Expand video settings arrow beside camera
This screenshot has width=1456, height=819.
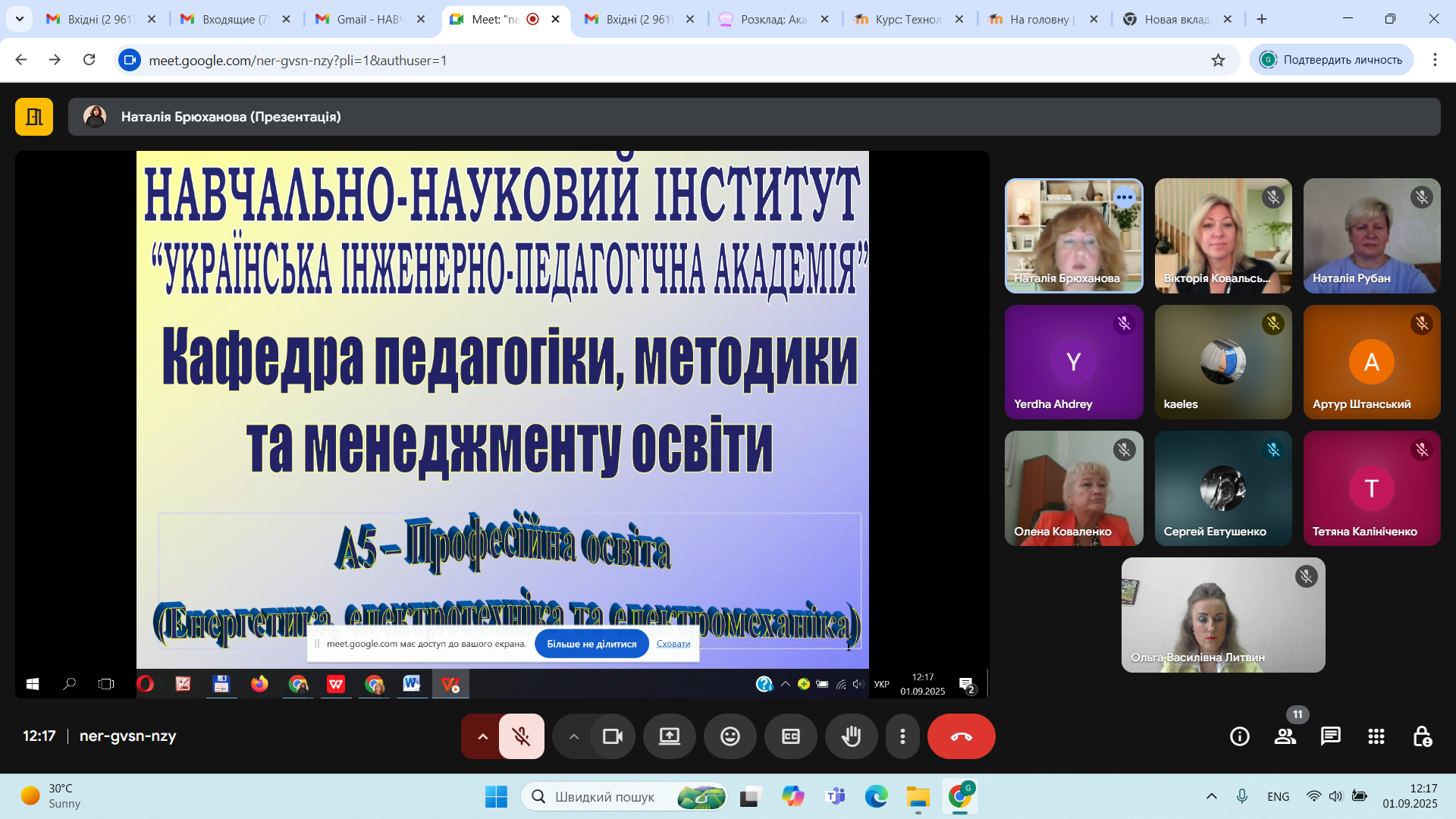point(573,736)
